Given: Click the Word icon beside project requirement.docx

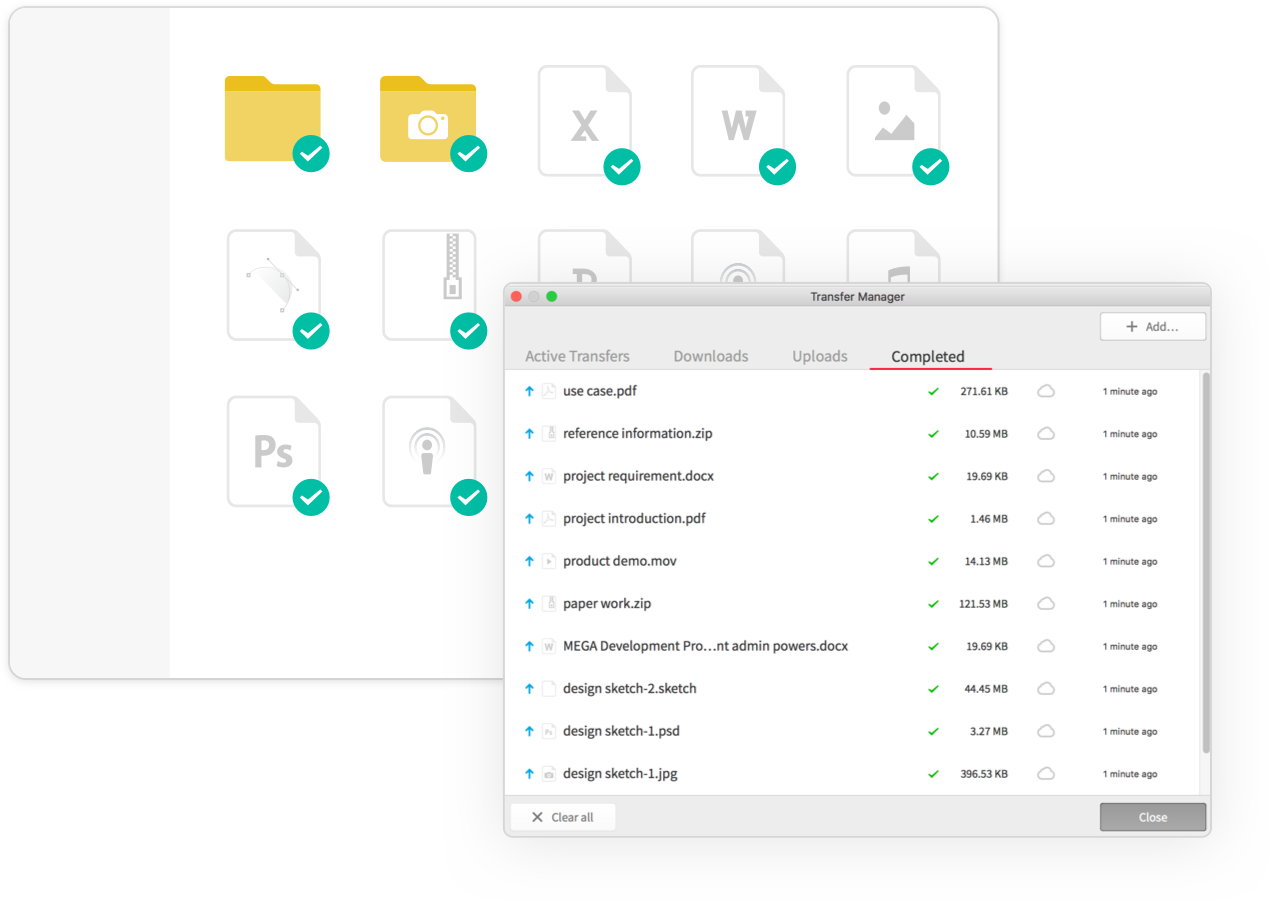Looking at the screenshot, I should [x=548, y=476].
